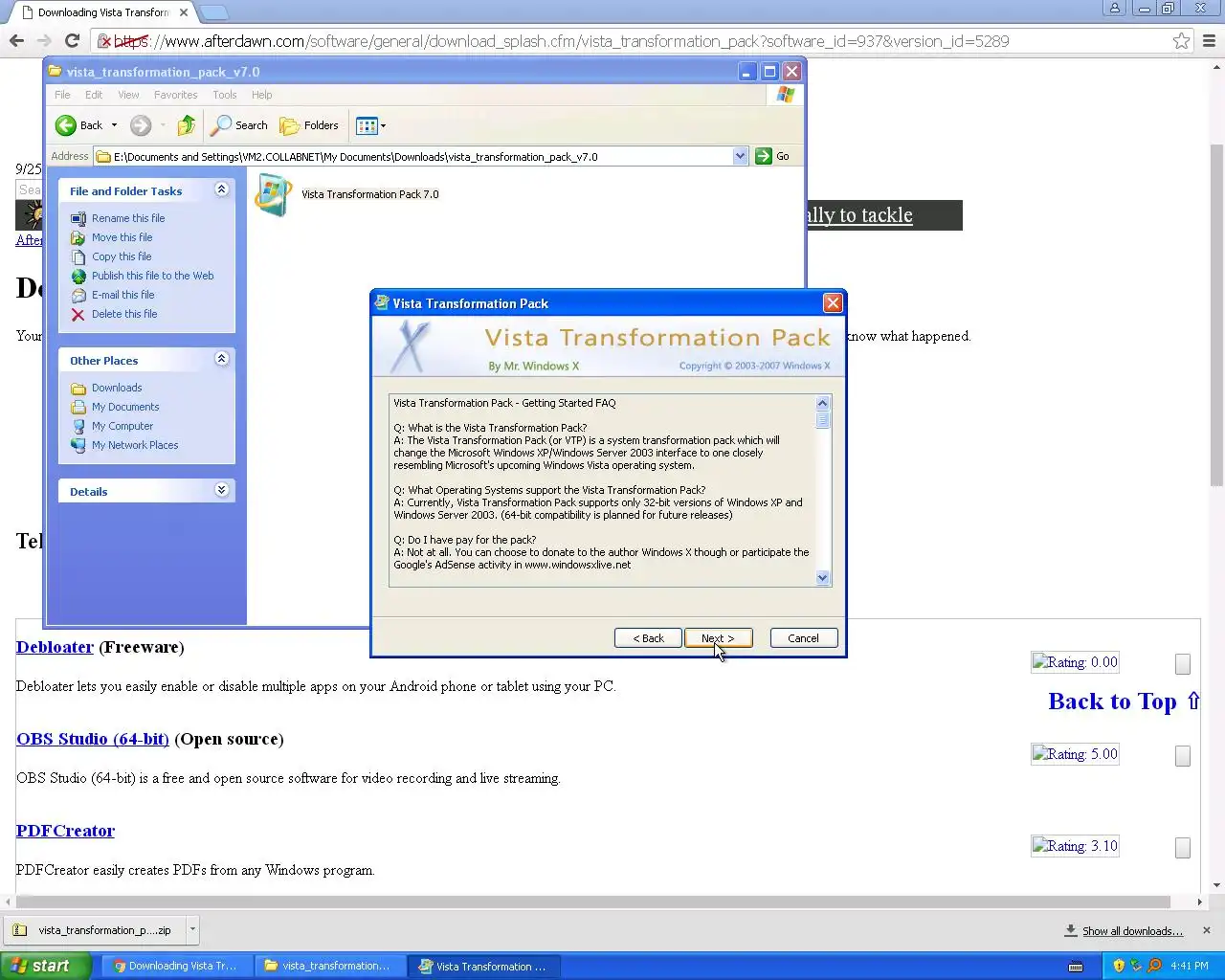Image resolution: width=1225 pixels, height=980 pixels.
Task: Collapse File and Folder Tasks panel
Action: 222,189
